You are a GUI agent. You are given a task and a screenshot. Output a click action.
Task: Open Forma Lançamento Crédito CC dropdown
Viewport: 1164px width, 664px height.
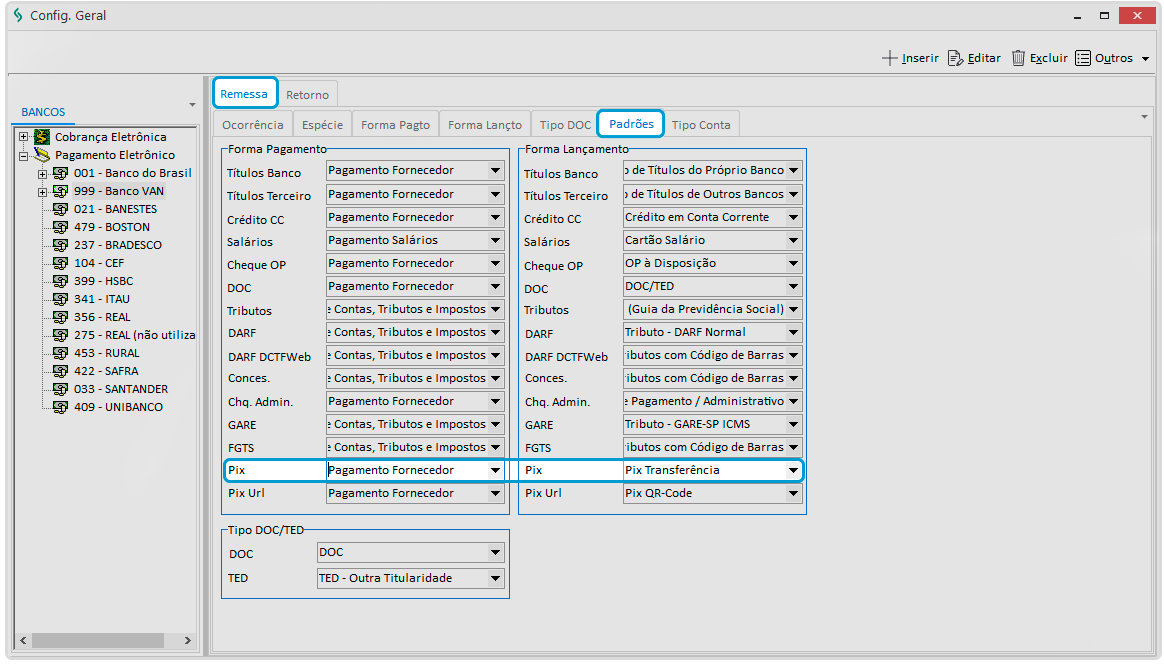point(794,218)
